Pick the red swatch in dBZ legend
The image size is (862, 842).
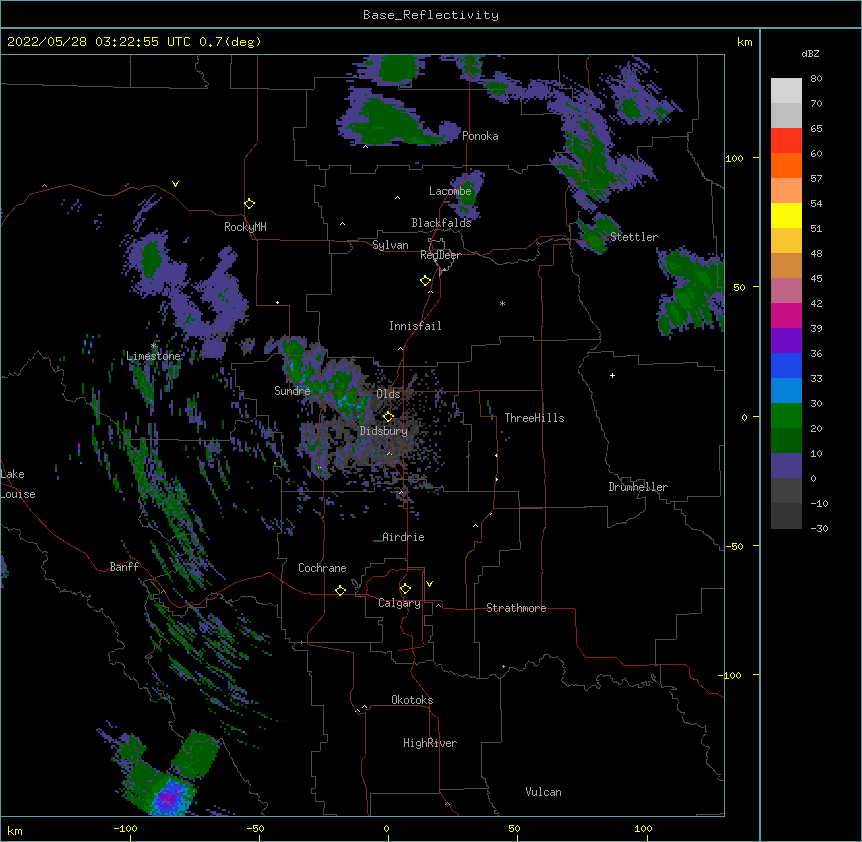point(786,141)
